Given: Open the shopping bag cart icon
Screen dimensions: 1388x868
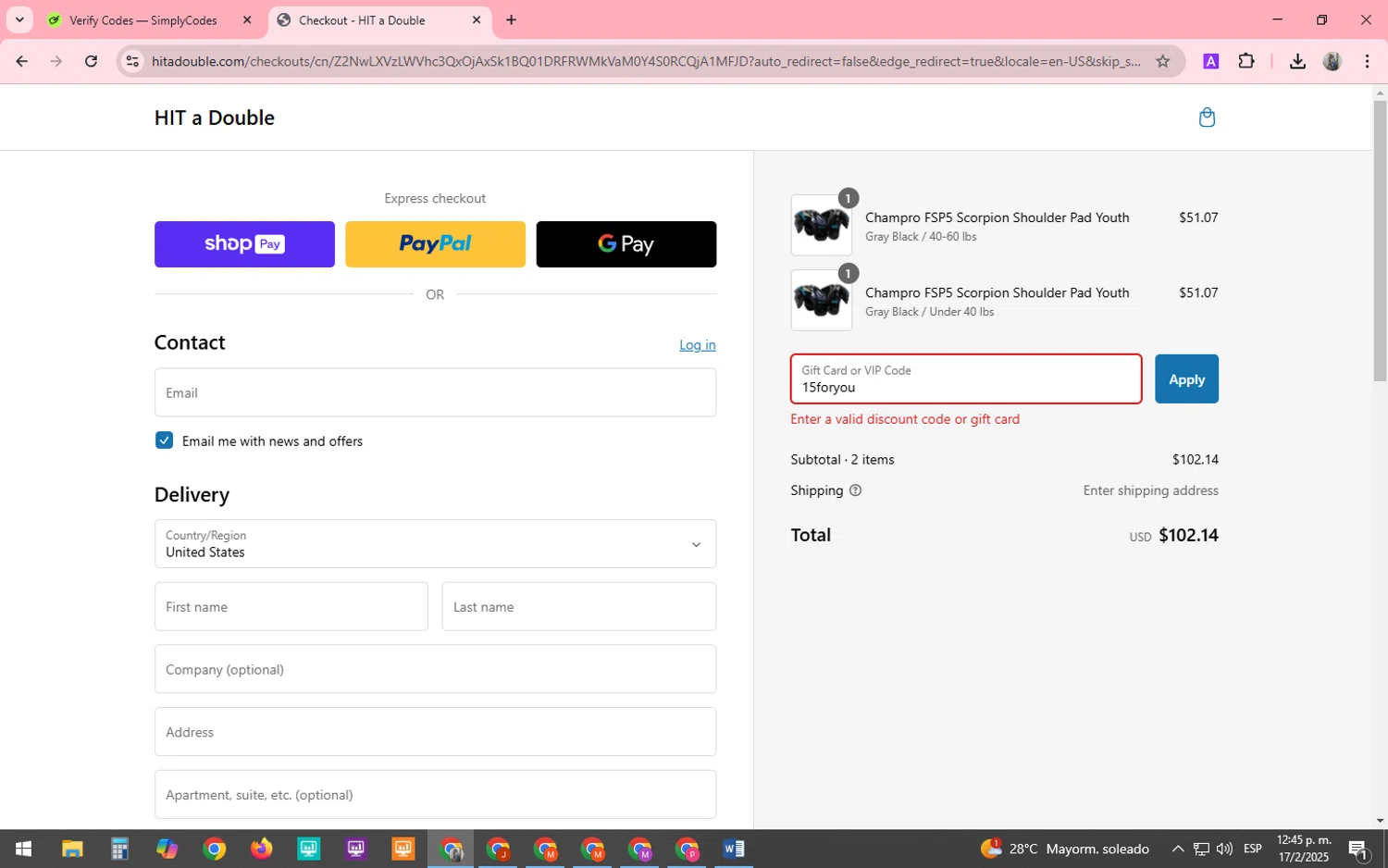Looking at the screenshot, I should (1207, 118).
